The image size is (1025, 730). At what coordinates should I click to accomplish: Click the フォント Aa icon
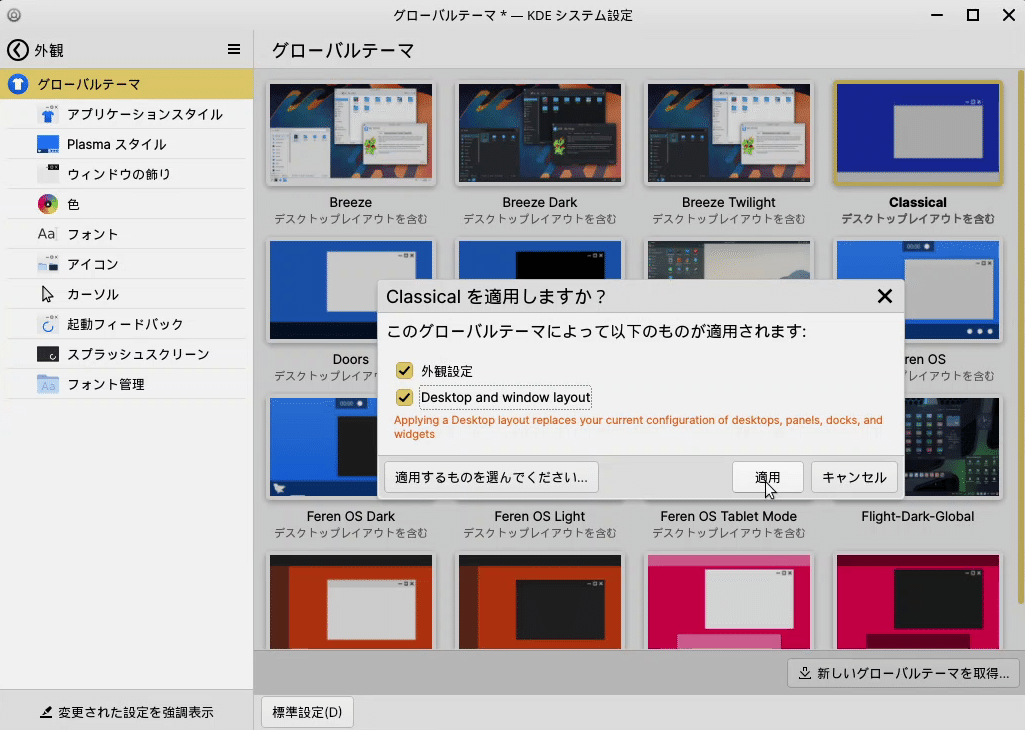click(x=46, y=234)
